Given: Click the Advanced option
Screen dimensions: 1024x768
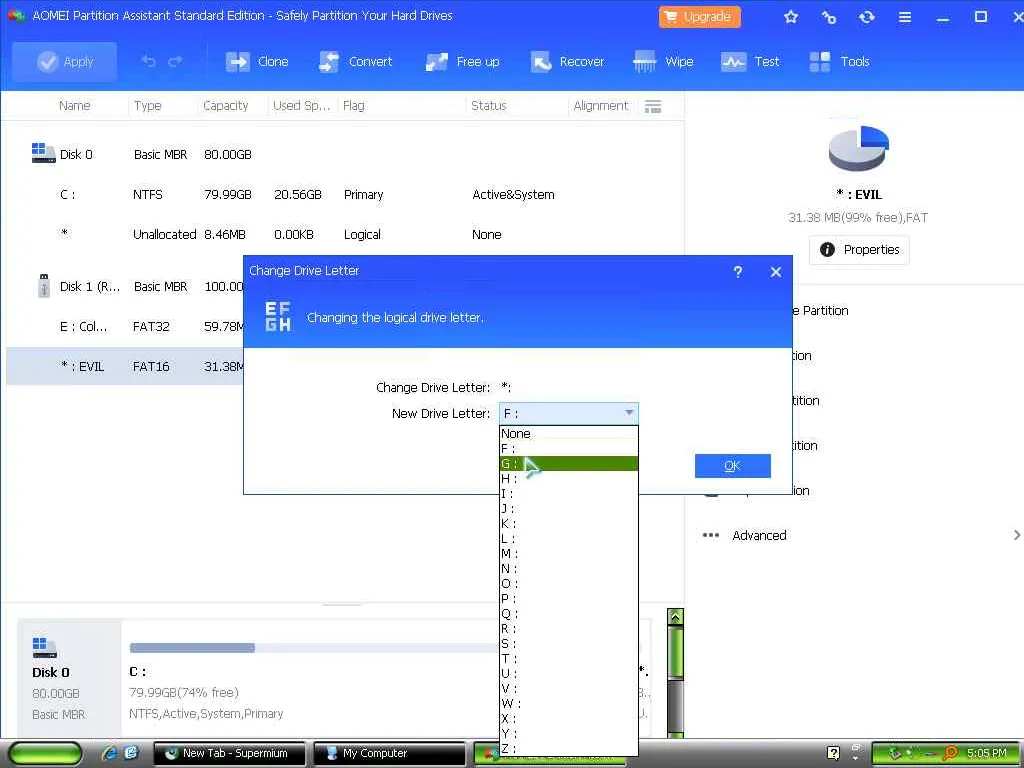Looking at the screenshot, I should (759, 536).
